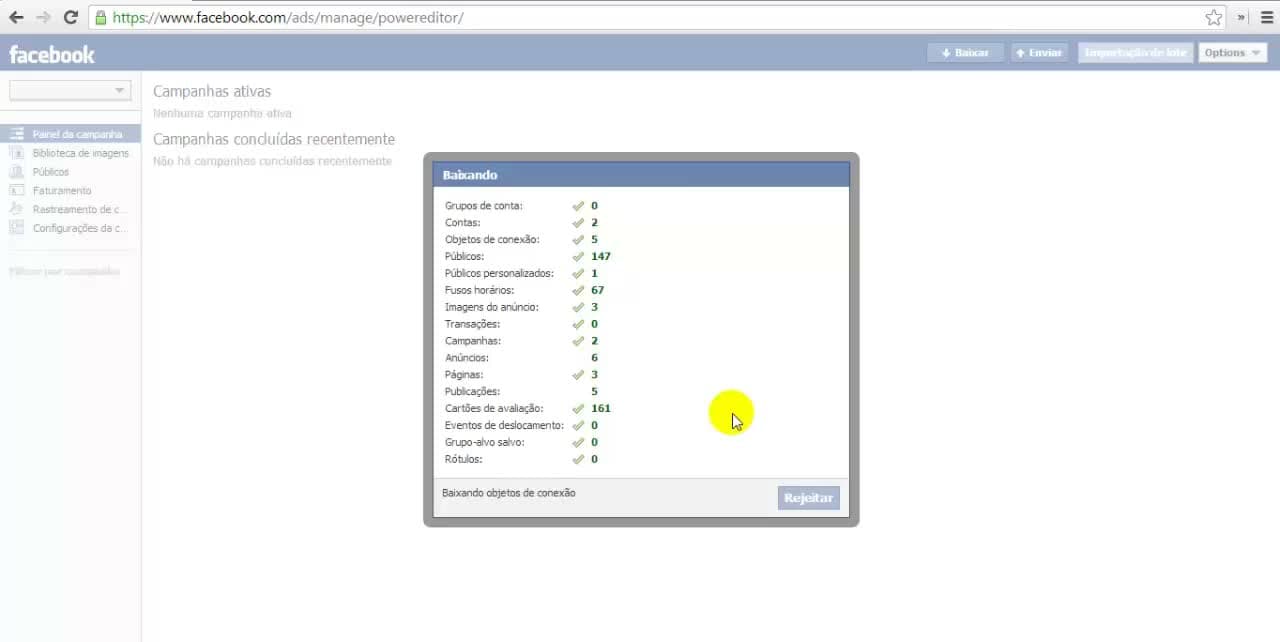This screenshot has width=1280, height=642.
Task: View site security via the green padlock
Action: [x=100, y=17]
